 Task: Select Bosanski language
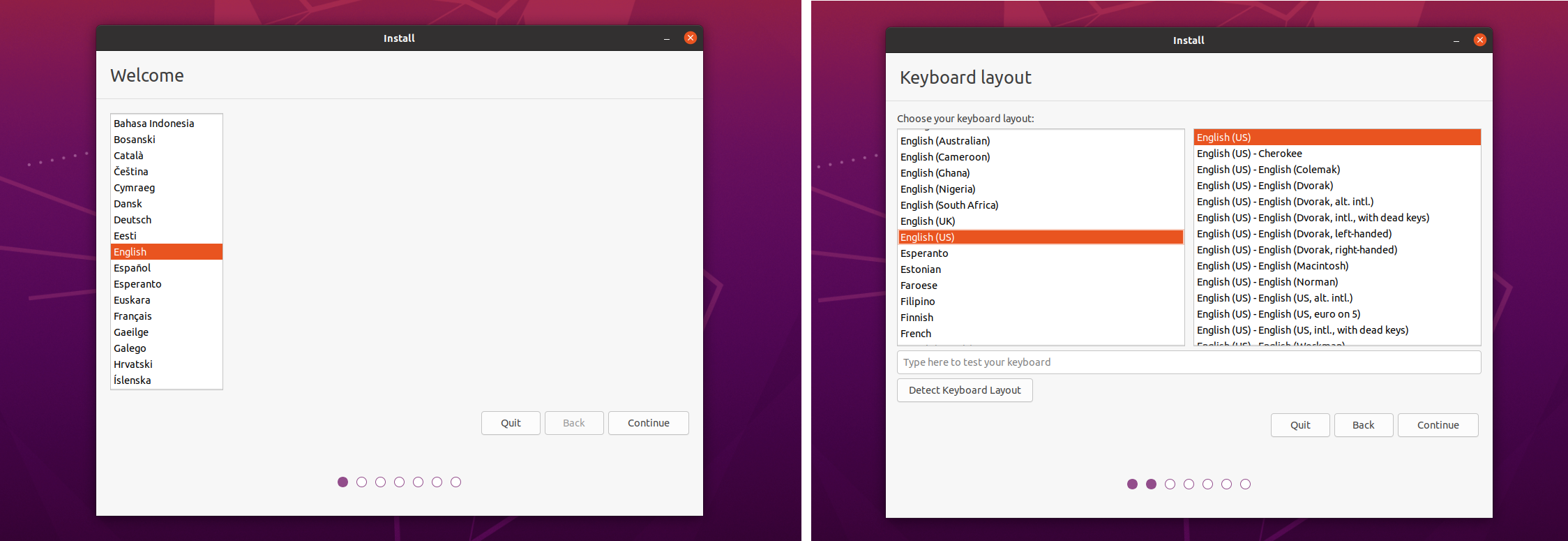tap(167, 140)
